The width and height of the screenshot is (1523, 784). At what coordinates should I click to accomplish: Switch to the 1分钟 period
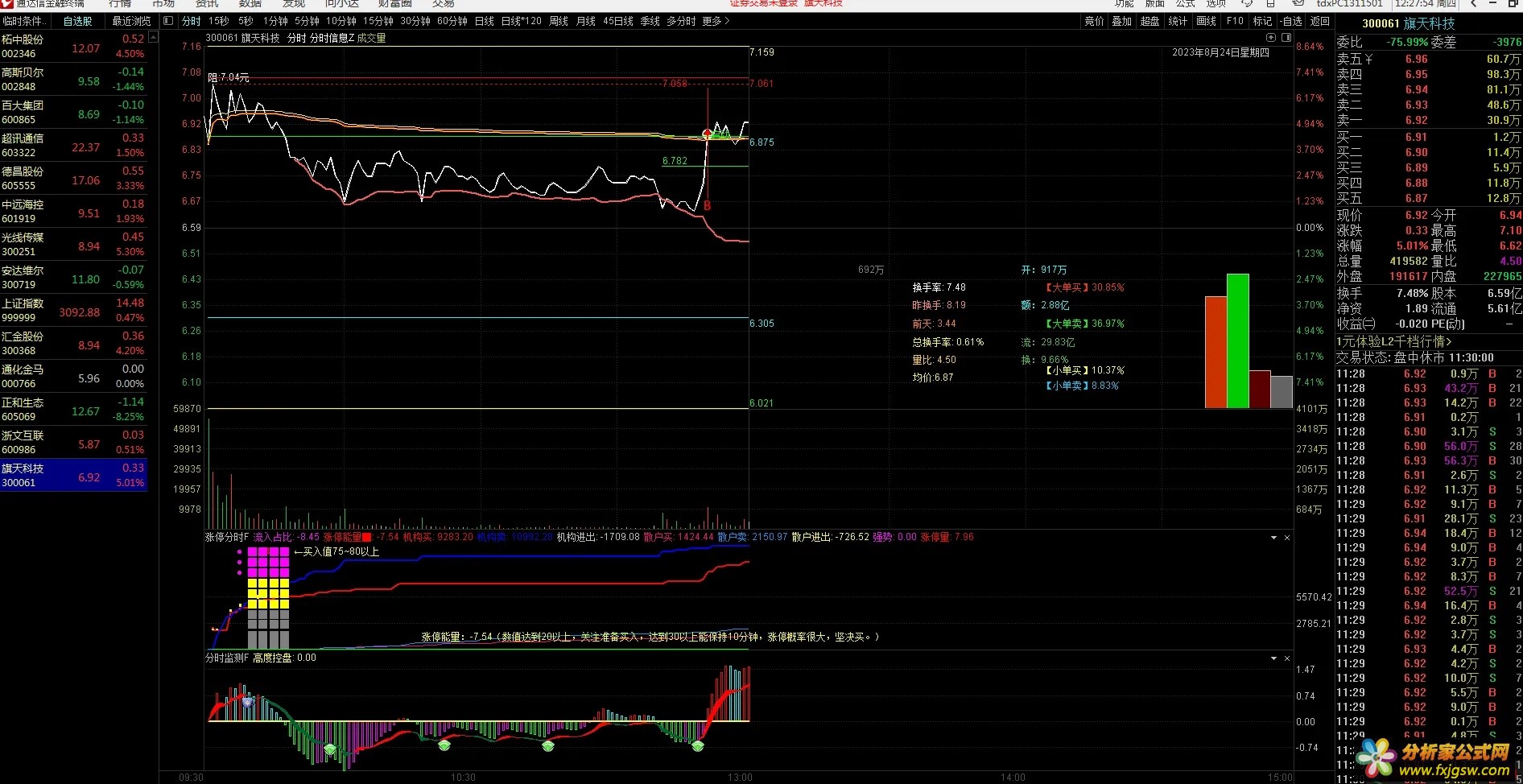coord(275,21)
